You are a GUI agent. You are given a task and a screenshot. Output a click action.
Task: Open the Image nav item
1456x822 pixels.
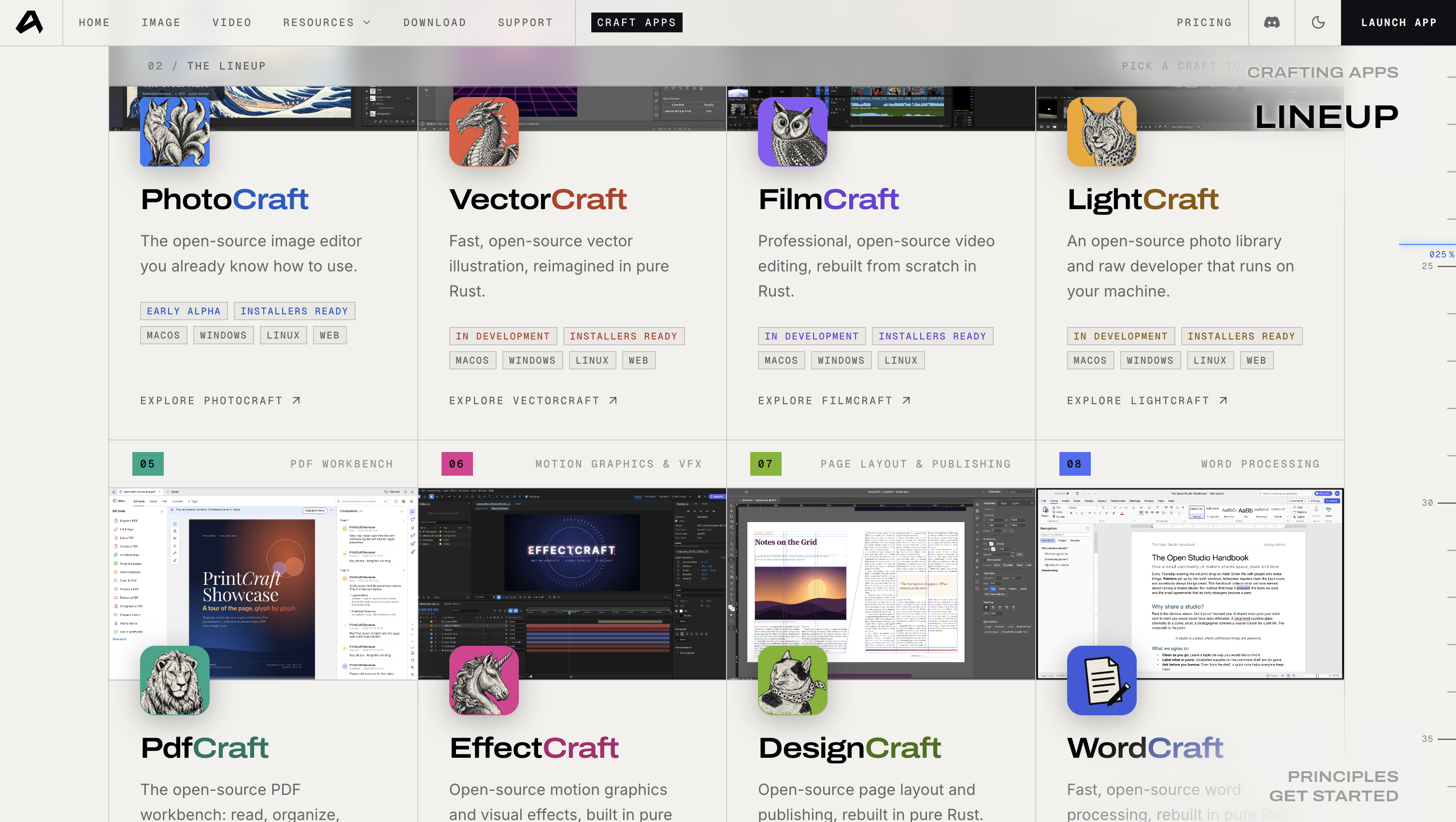pyautogui.click(x=161, y=23)
